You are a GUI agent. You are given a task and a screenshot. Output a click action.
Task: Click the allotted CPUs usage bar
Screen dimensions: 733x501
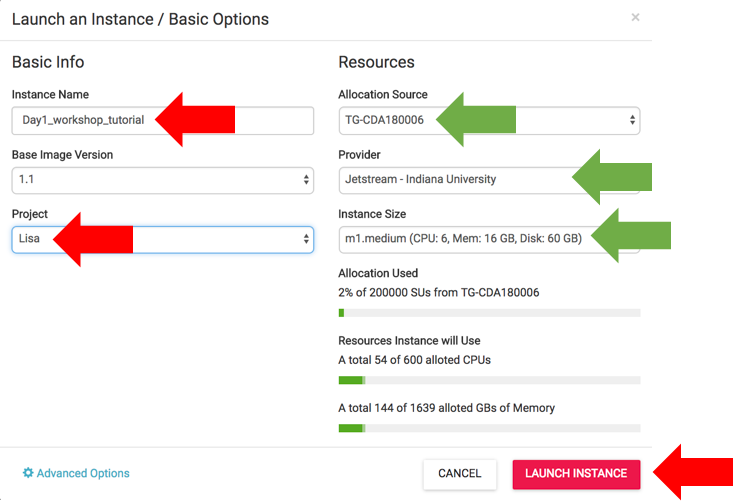pos(489,380)
